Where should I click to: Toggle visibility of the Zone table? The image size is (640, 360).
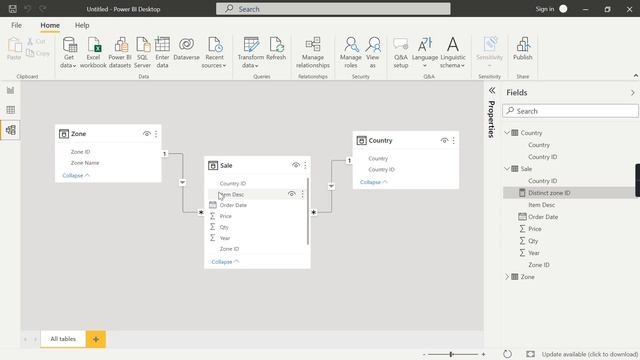click(x=147, y=134)
